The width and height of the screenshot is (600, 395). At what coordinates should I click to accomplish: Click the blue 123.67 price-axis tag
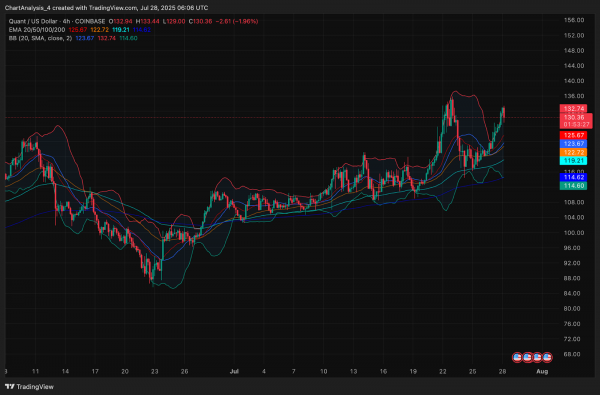point(573,144)
